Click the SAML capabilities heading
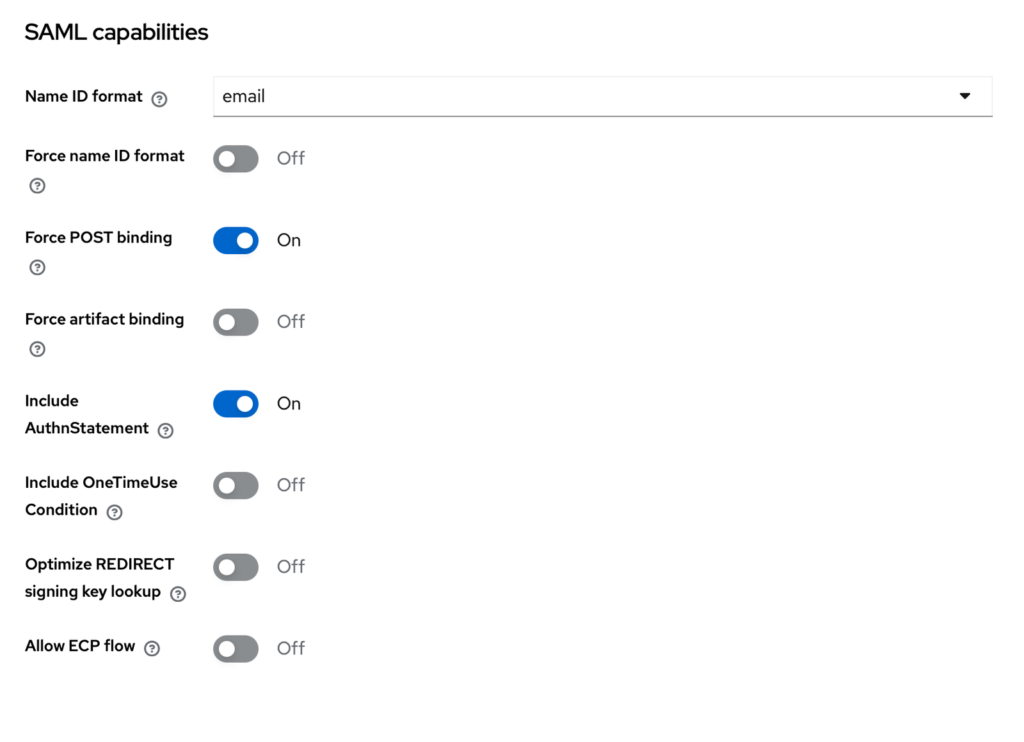 coord(116,32)
